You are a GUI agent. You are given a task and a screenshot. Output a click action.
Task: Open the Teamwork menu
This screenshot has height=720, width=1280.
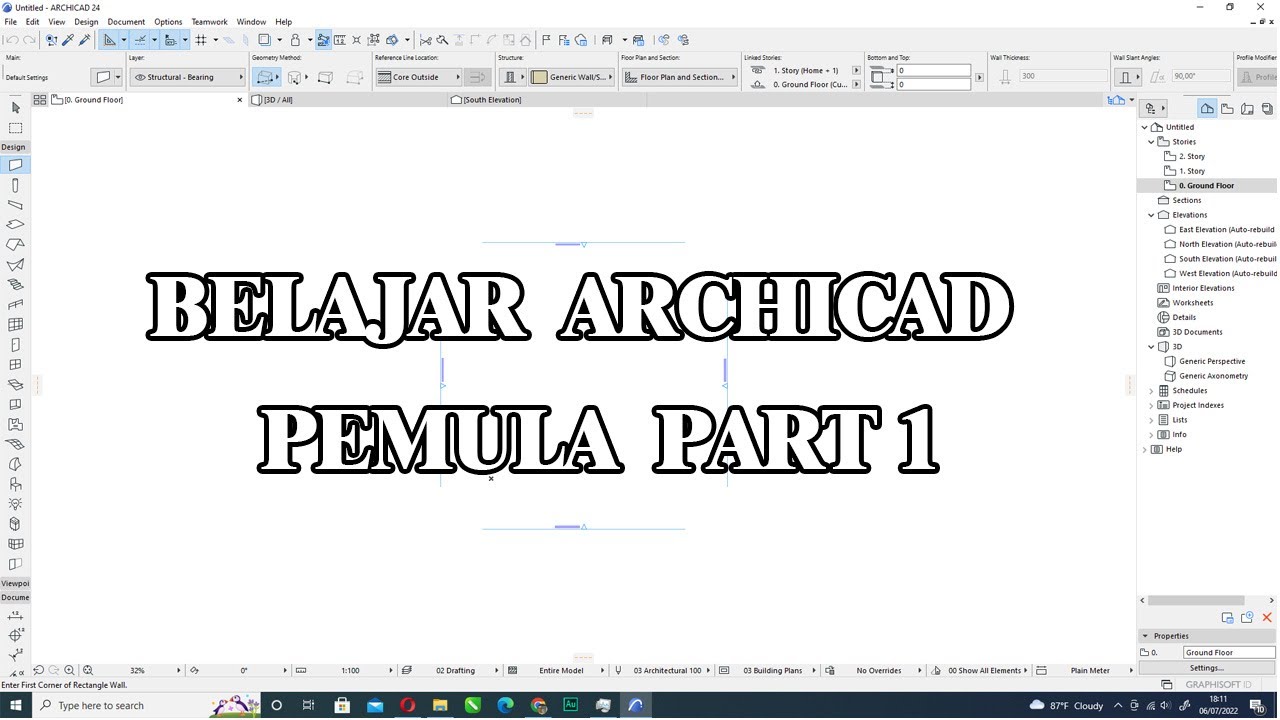point(210,21)
